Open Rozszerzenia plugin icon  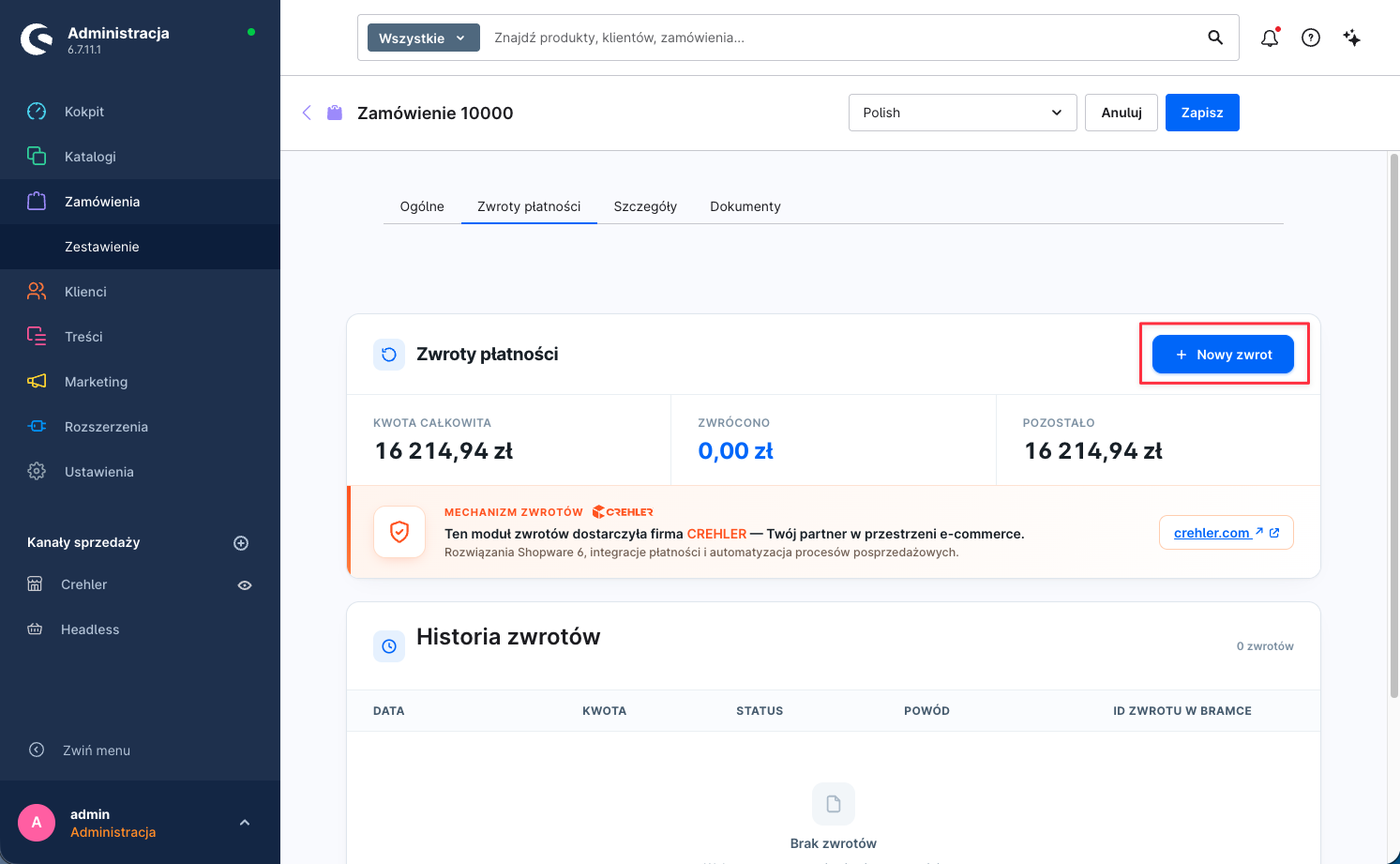pyautogui.click(x=37, y=427)
